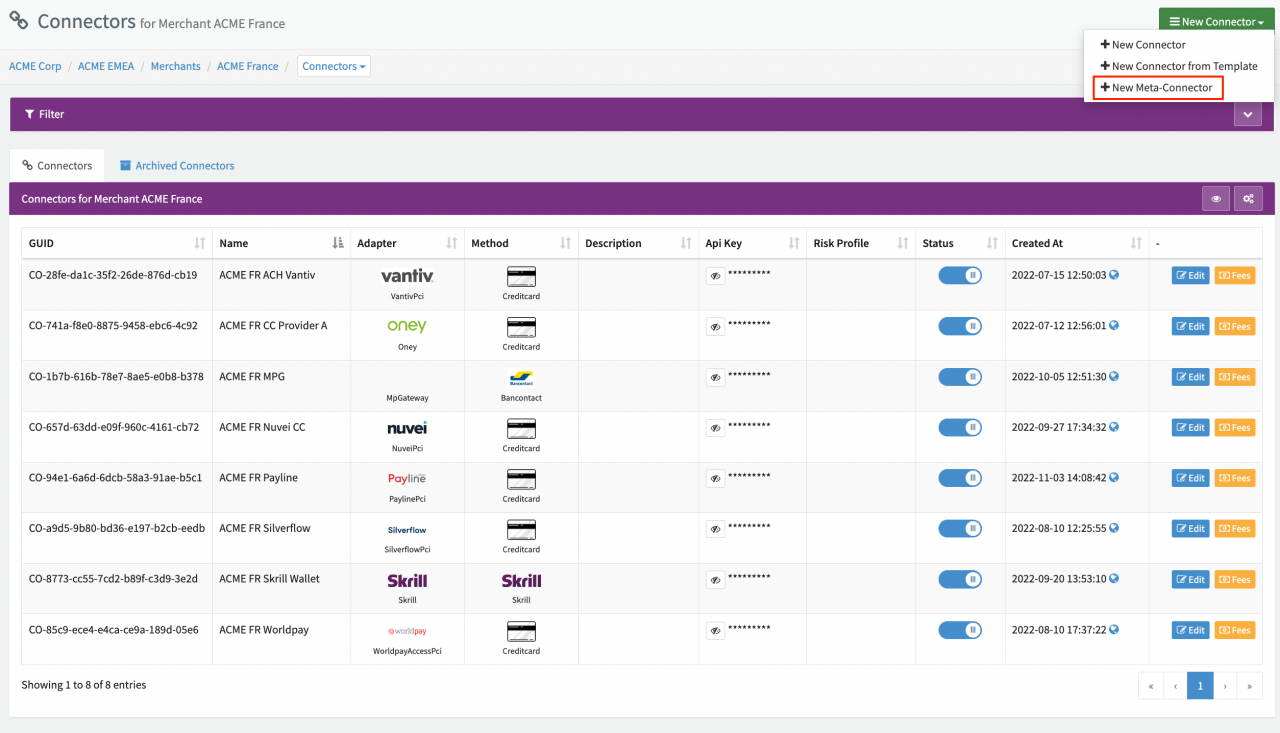Select New Meta-Connector menu entry
Image resolution: width=1280 pixels, height=733 pixels.
pyautogui.click(x=1156, y=88)
